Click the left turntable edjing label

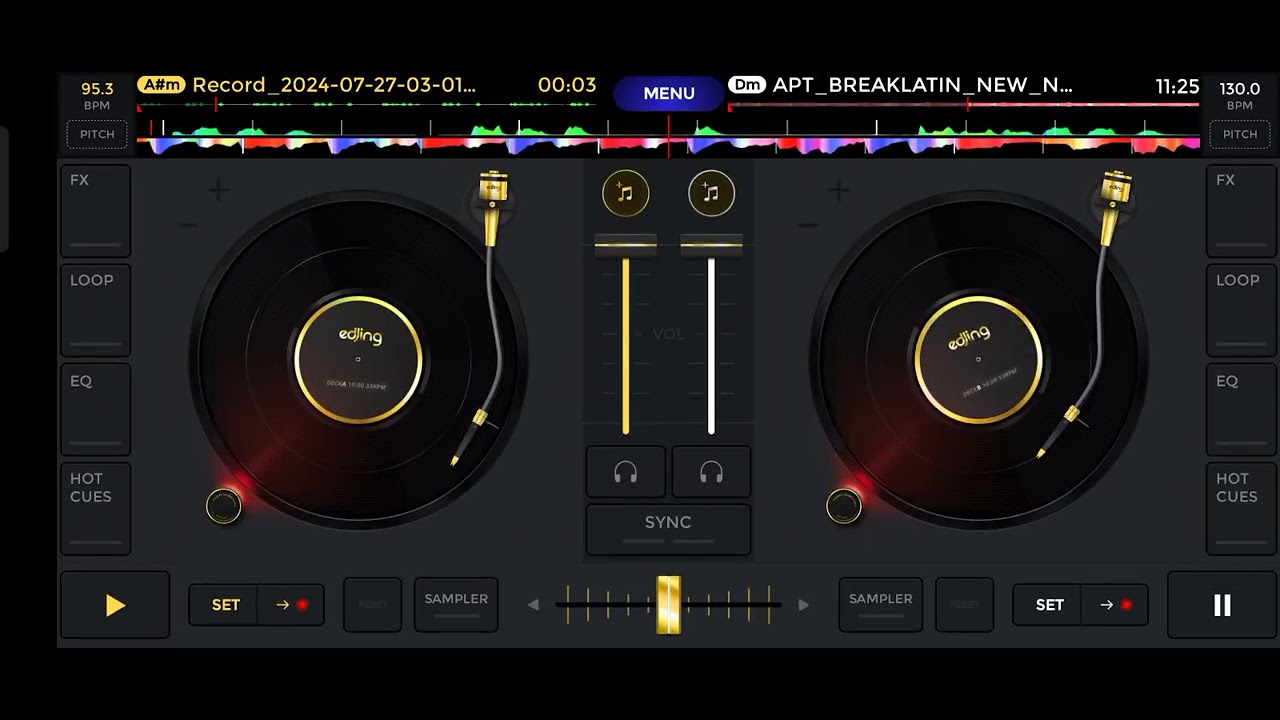358,360
